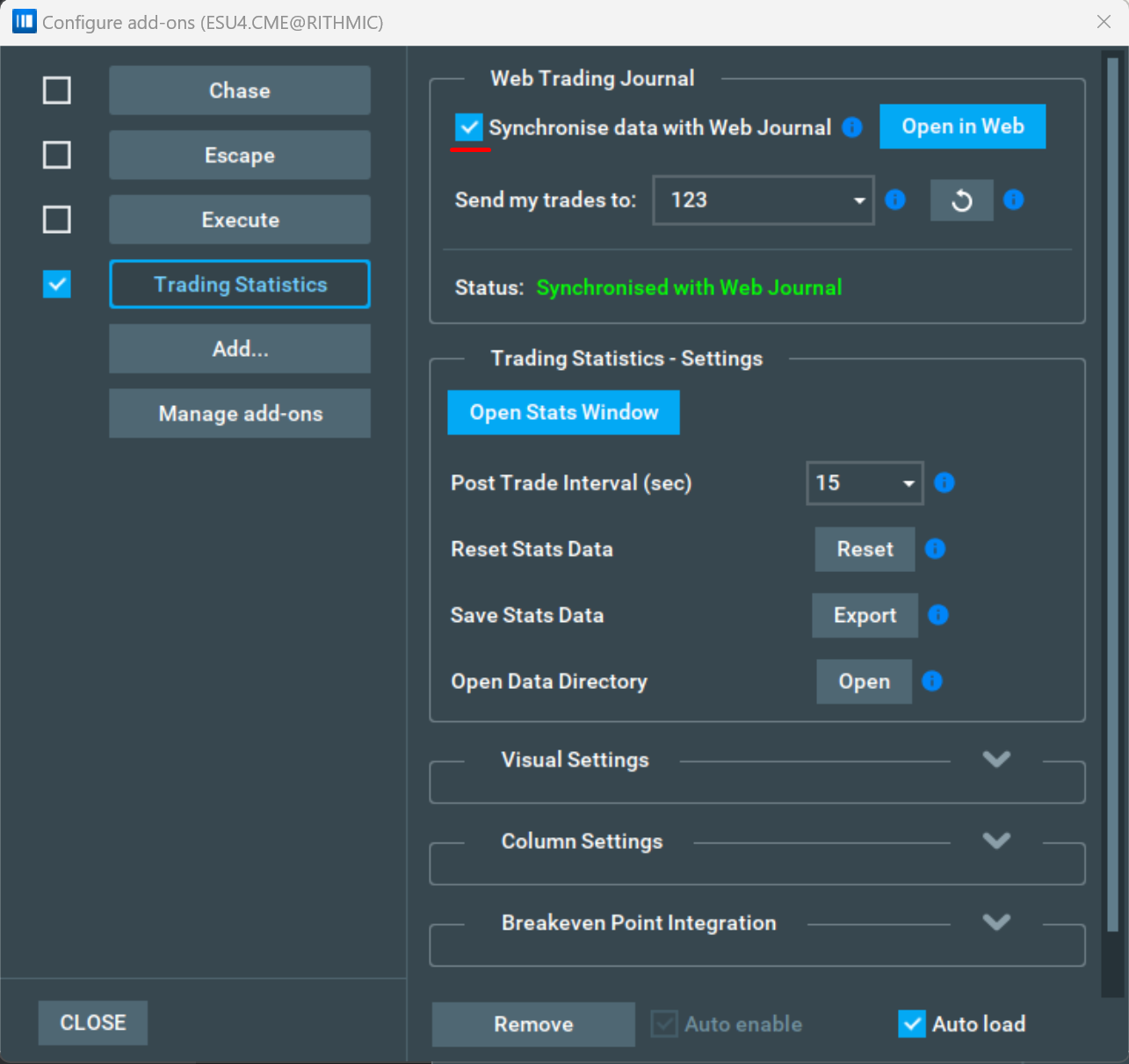Click the Open Stats Window button
This screenshot has width=1129, height=1064.
point(563,412)
